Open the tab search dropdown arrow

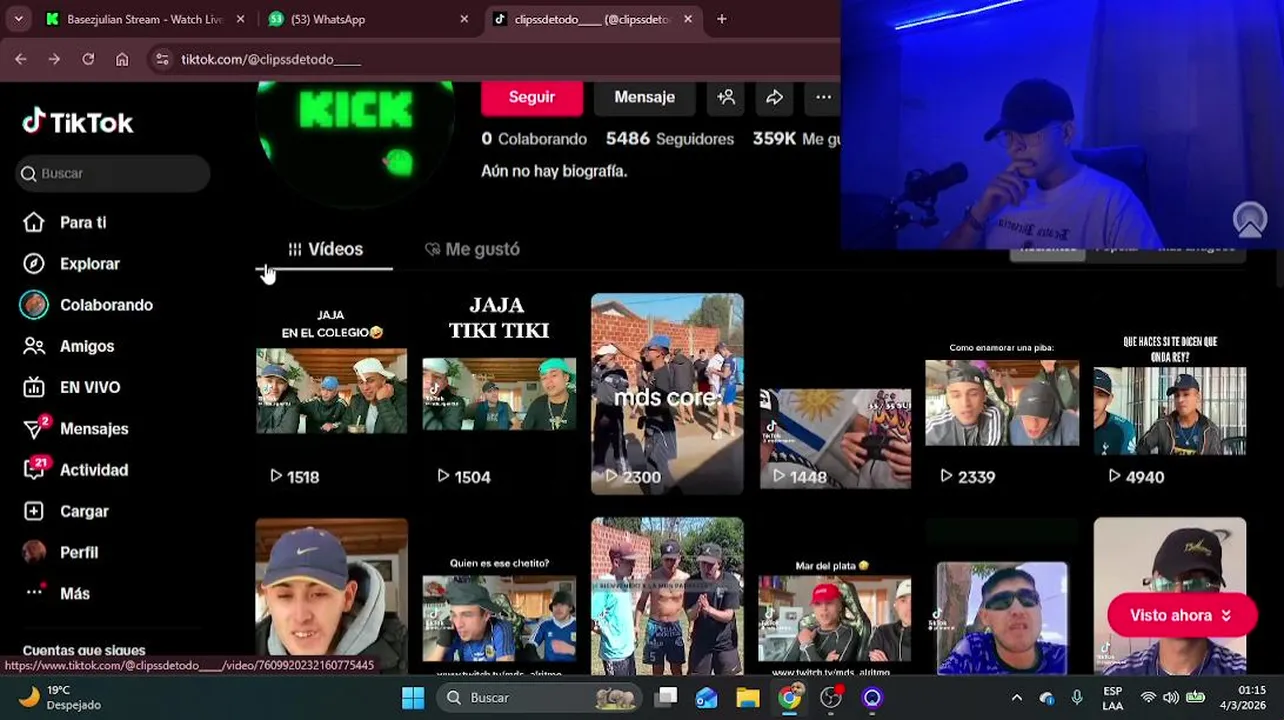coord(18,19)
